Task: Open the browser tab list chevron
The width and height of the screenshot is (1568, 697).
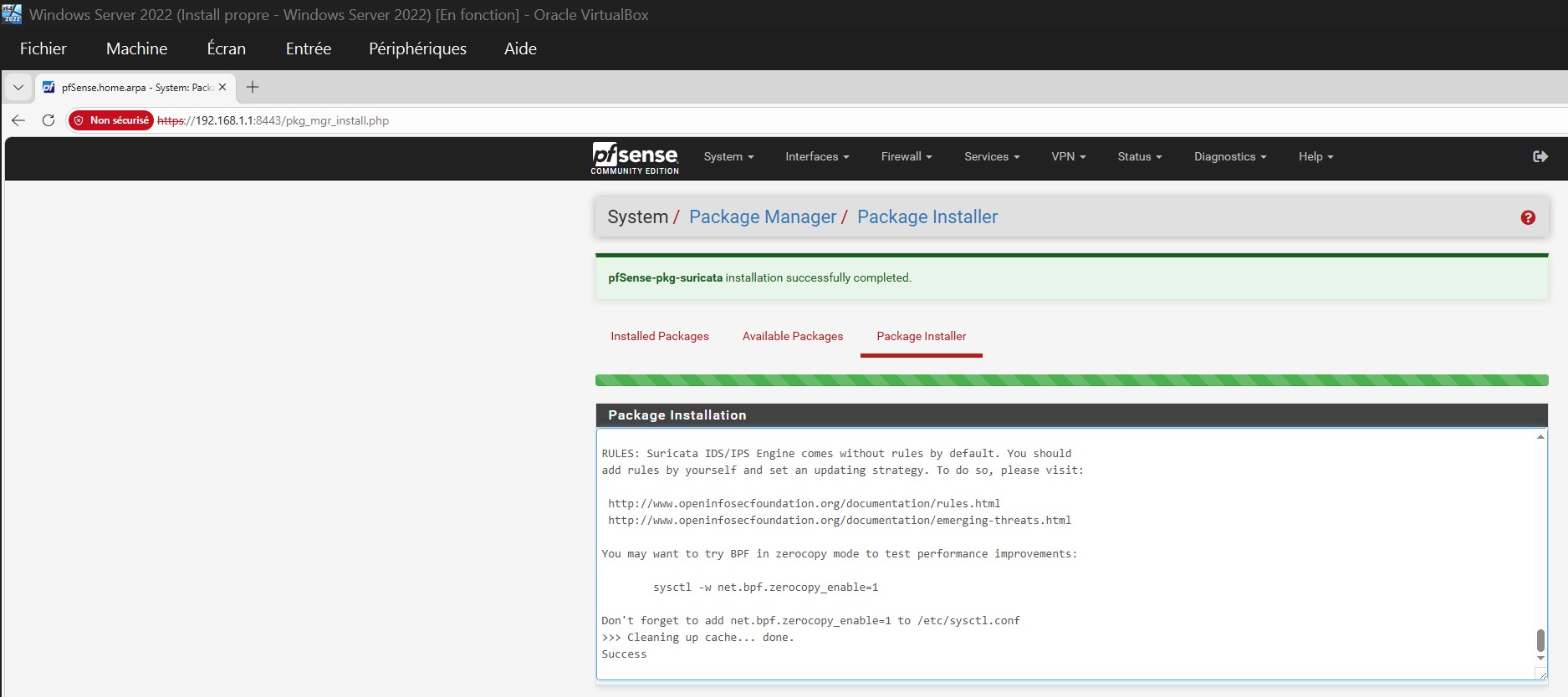Action: click(18, 87)
